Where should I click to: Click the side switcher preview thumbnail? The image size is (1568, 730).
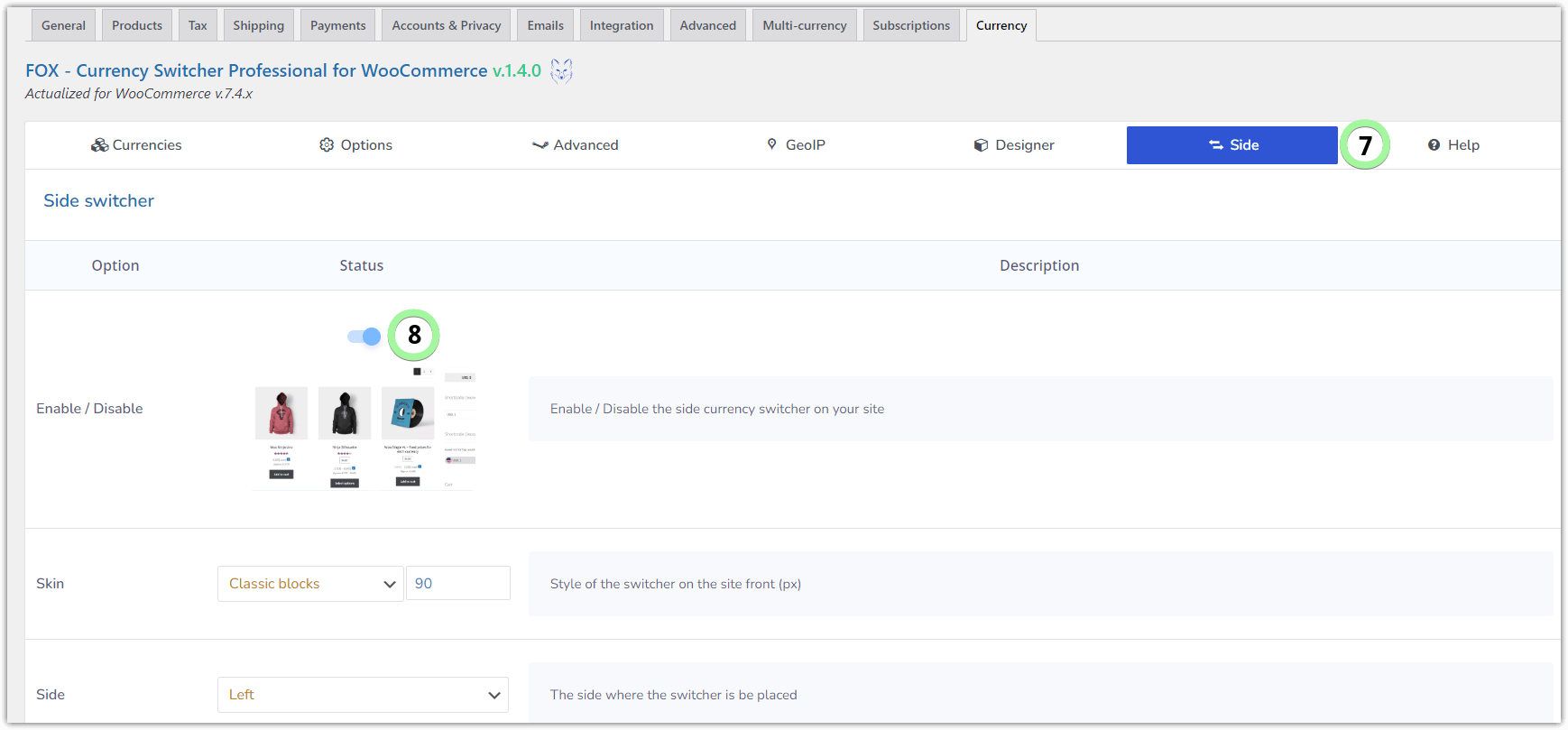tap(364, 430)
